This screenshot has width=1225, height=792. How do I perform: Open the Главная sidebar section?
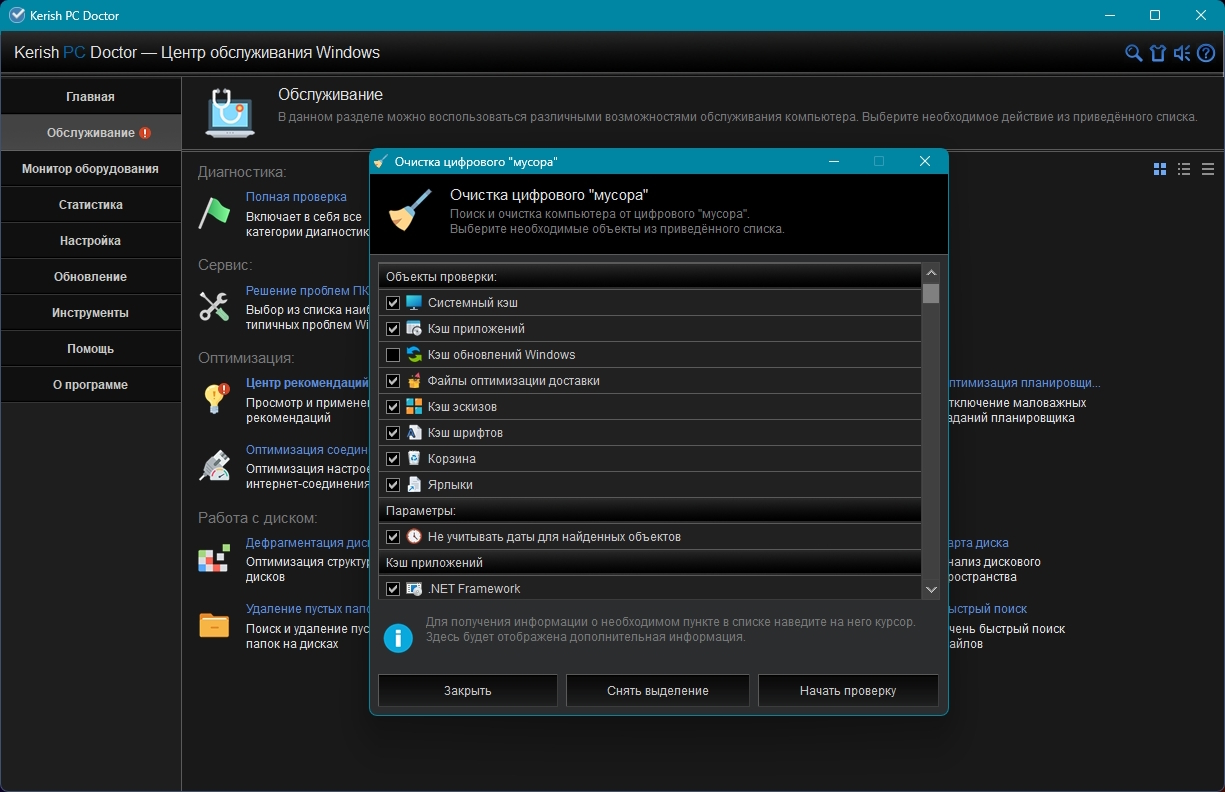(x=91, y=97)
